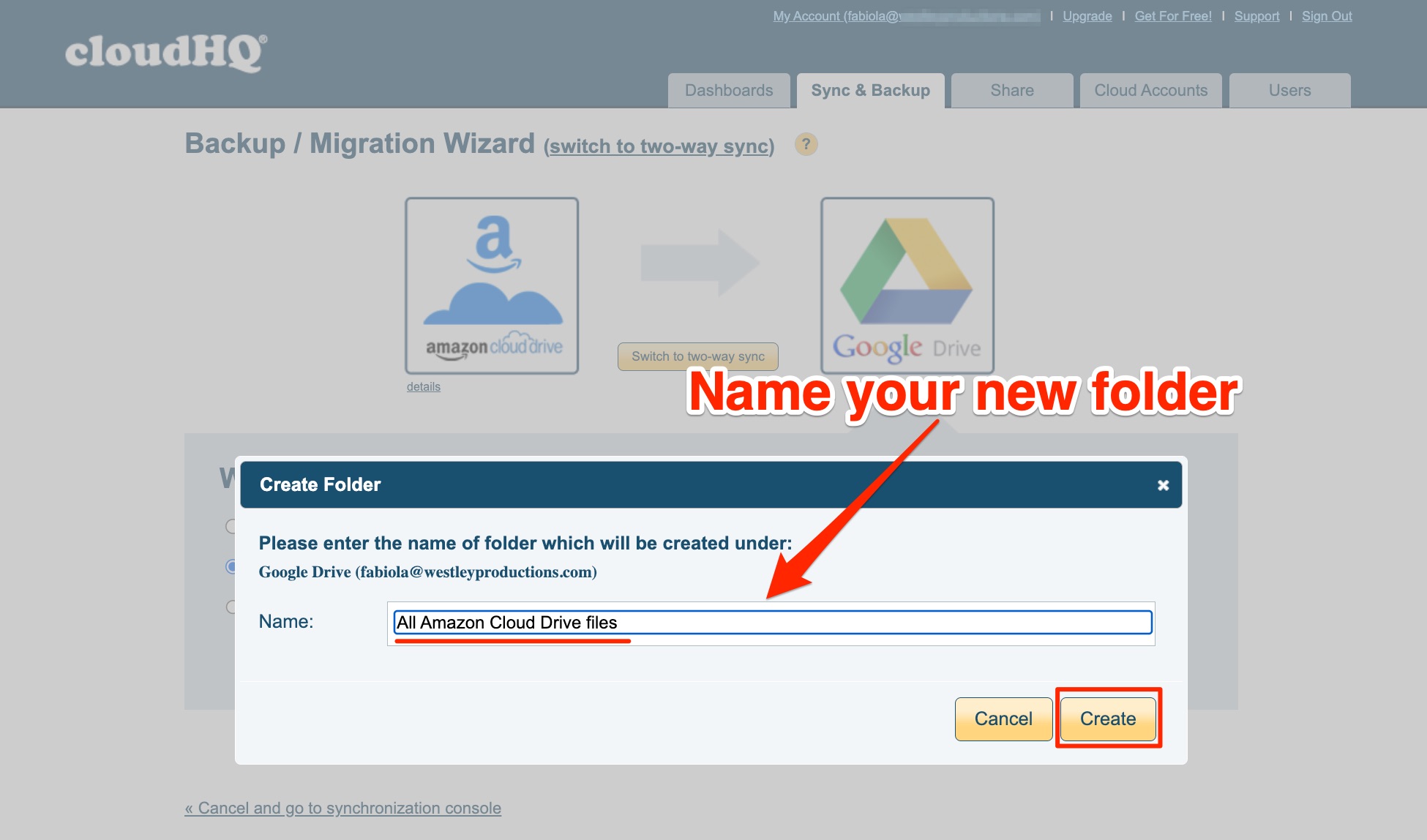1427x840 pixels.
Task: Click the Create button
Action: pos(1107,719)
